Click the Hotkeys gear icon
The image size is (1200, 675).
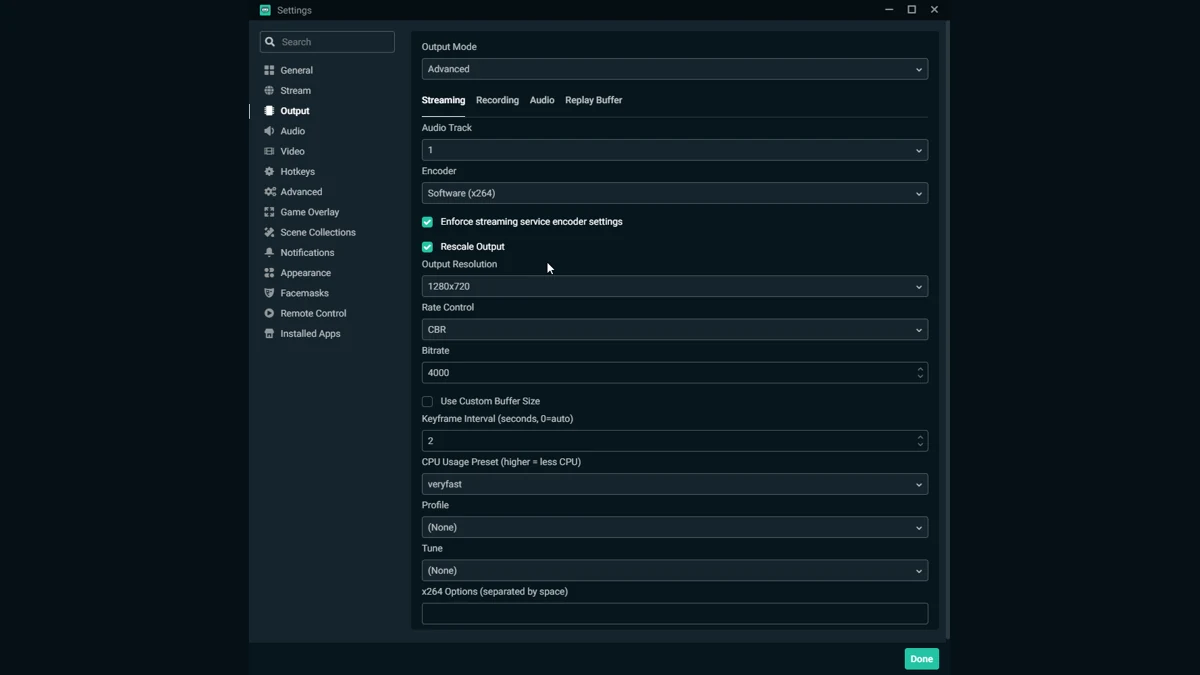click(269, 171)
